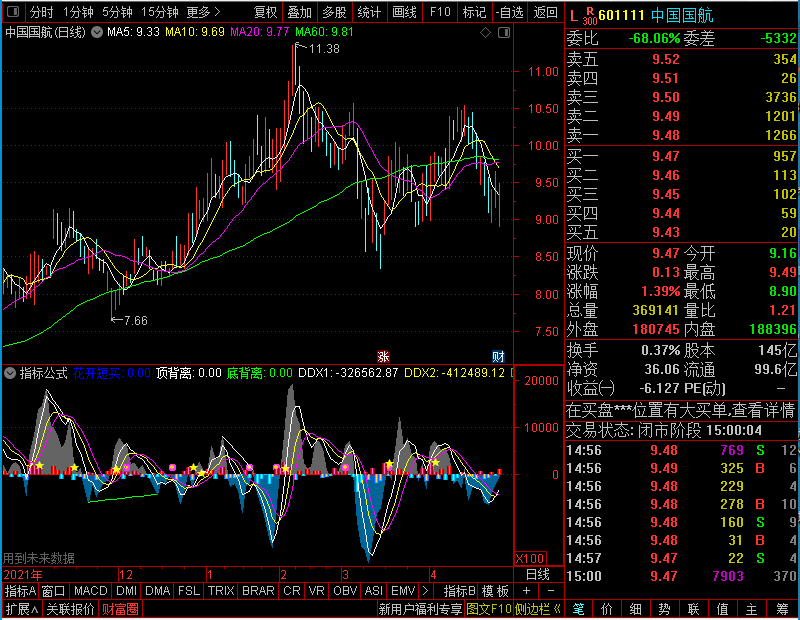Select 值 value tab
Image resolution: width=800 pixels, height=620 pixels.
[x=722, y=609]
